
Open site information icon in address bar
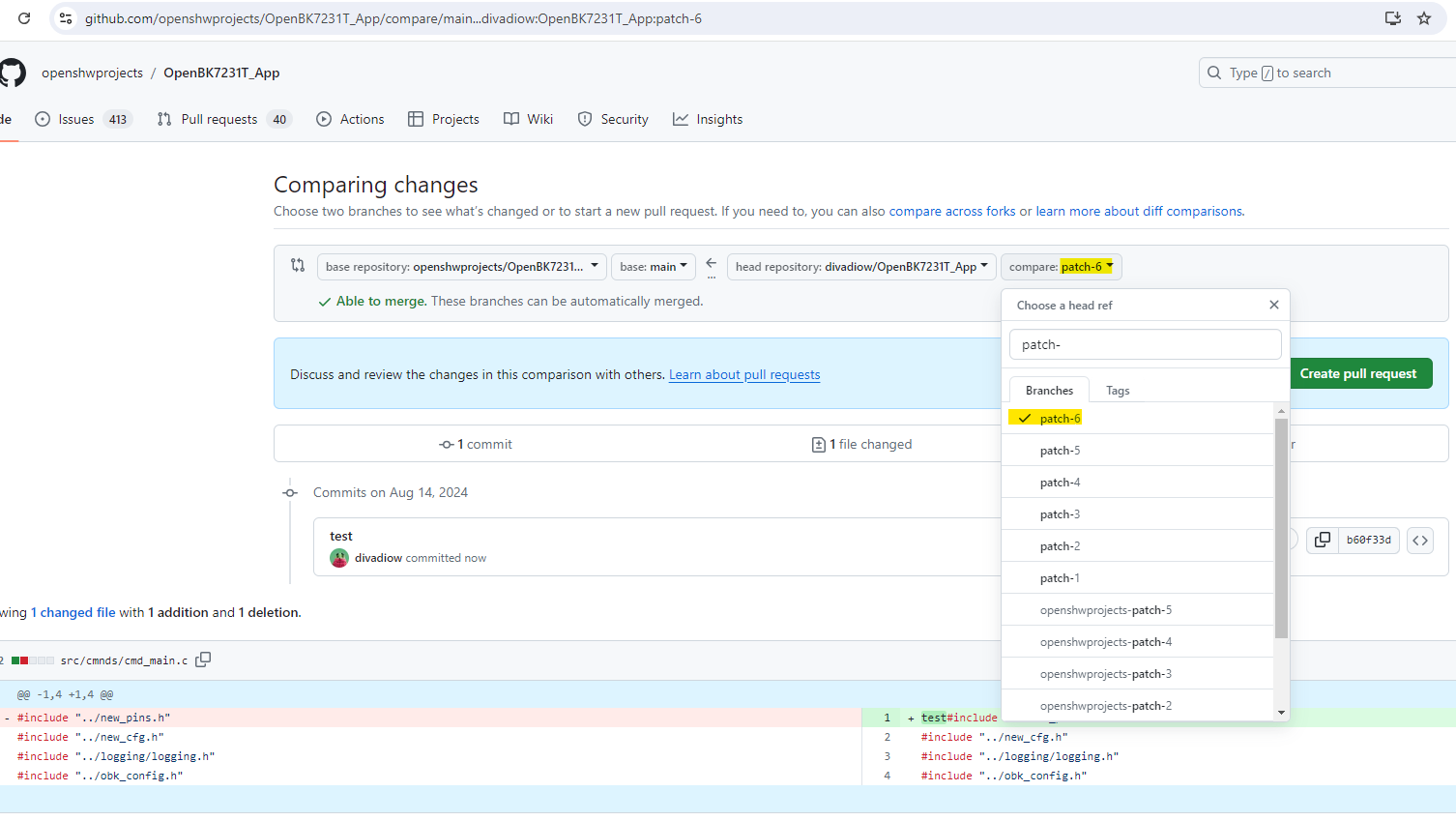pos(66,18)
